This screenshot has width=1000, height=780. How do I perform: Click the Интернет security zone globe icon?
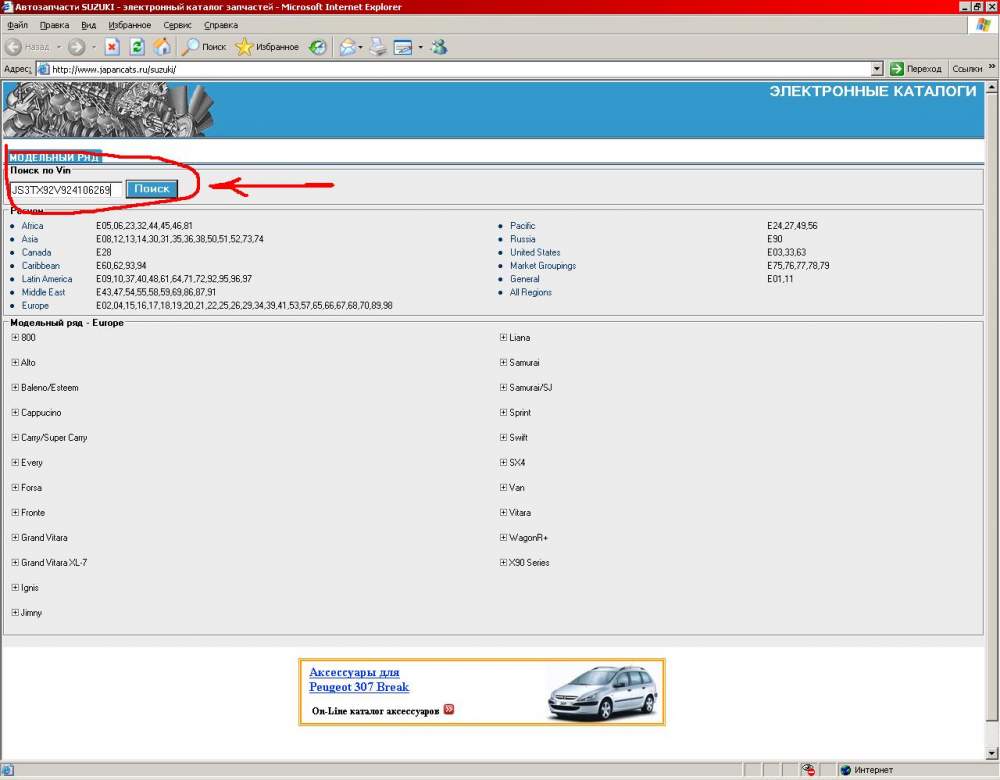coord(846,770)
